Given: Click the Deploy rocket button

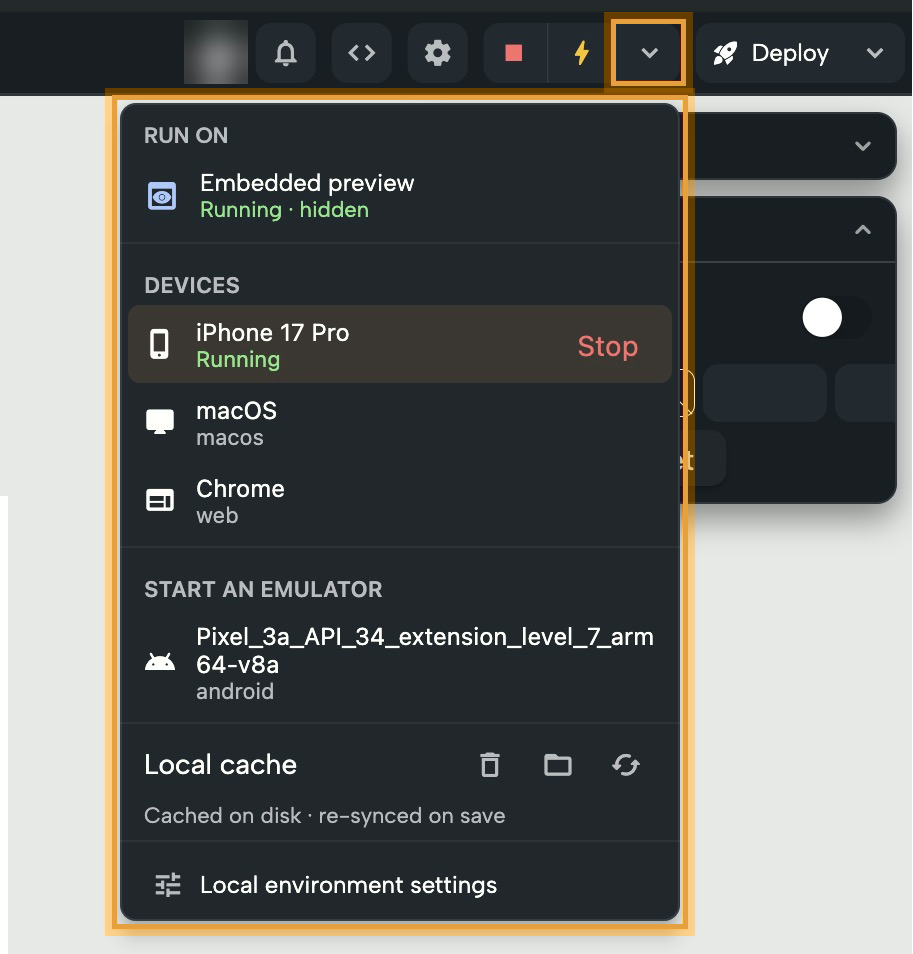Looking at the screenshot, I should (772, 53).
